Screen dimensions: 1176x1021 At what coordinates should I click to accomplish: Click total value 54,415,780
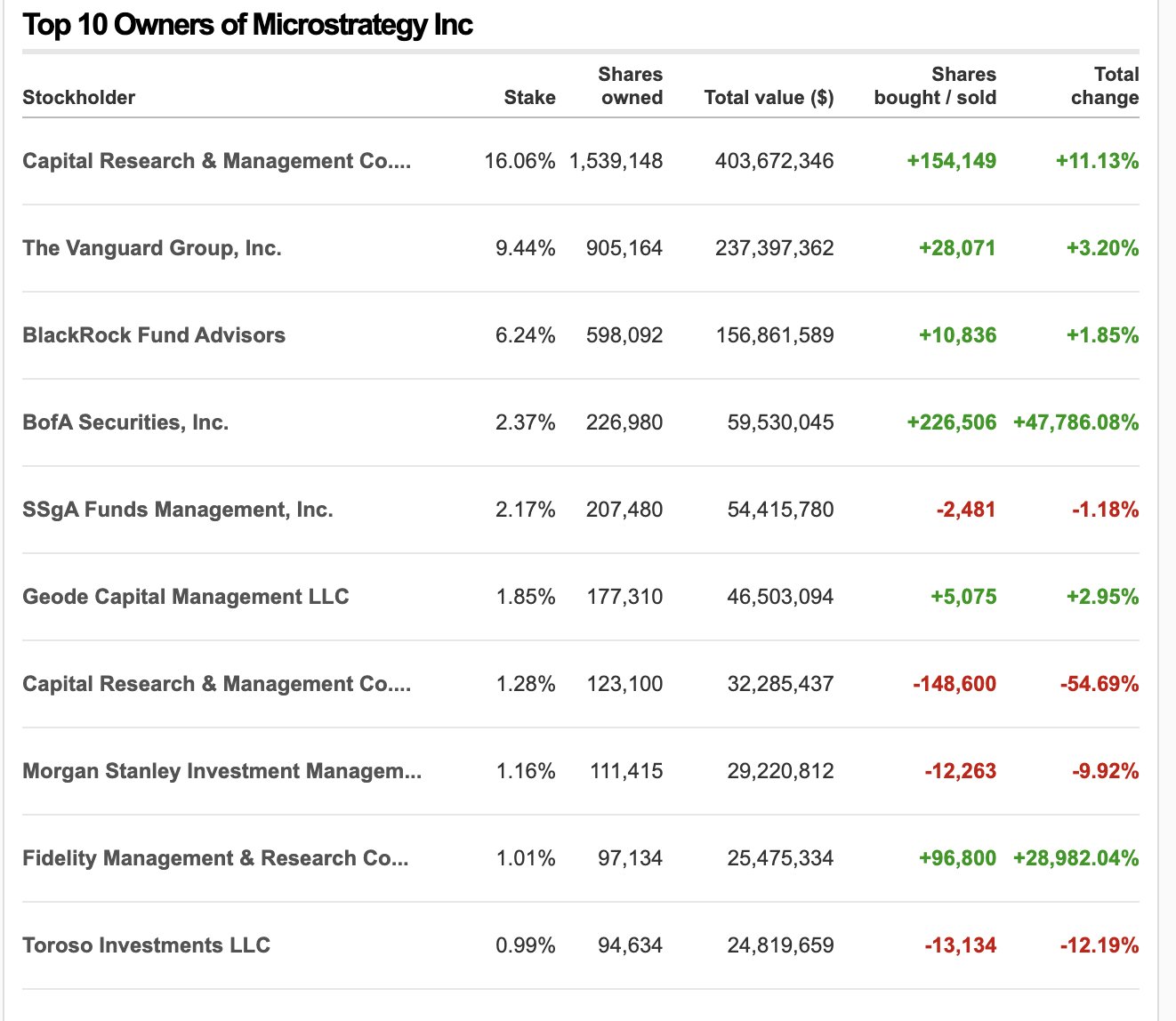[781, 510]
